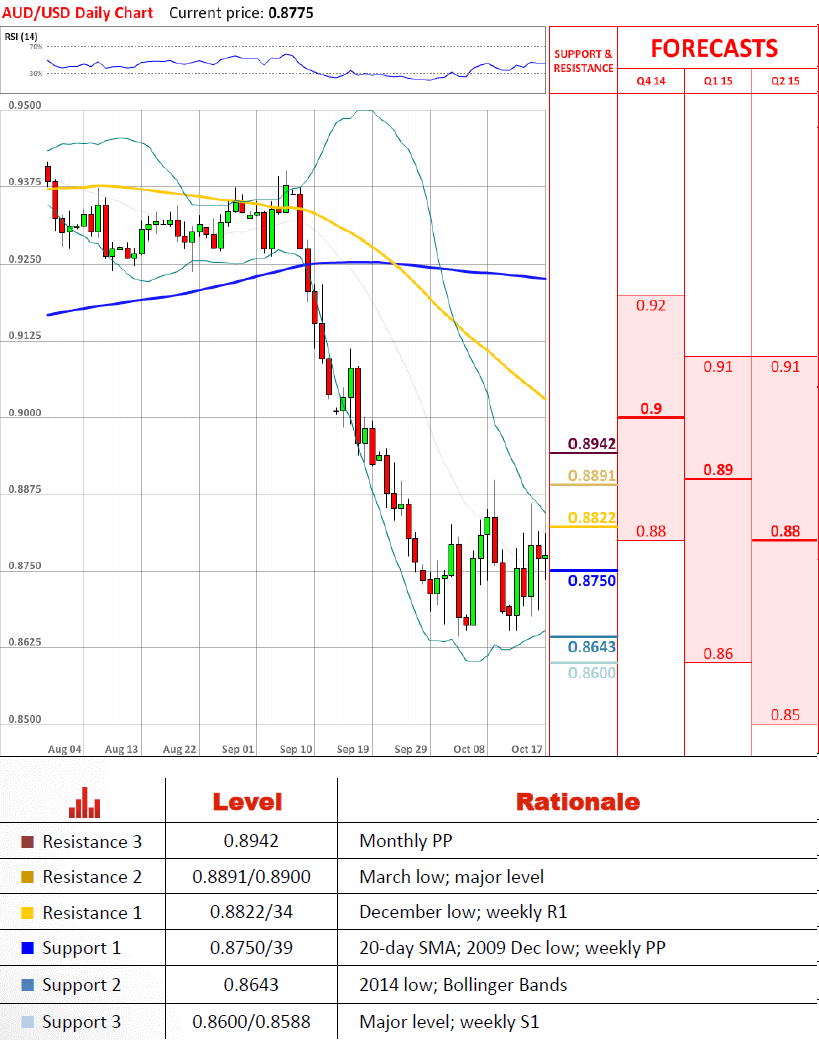
Task: Click the Resistance 2 amber color swatch
Action: pyautogui.click(x=27, y=877)
